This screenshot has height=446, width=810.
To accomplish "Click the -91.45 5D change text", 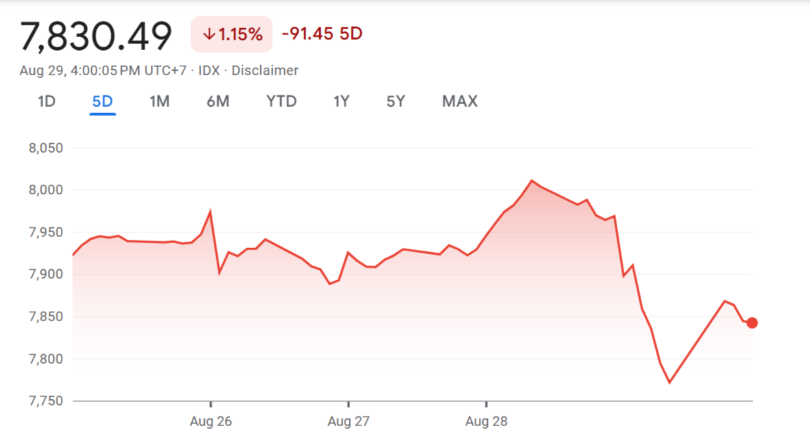I will pyautogui.click(x=321, y=34).
